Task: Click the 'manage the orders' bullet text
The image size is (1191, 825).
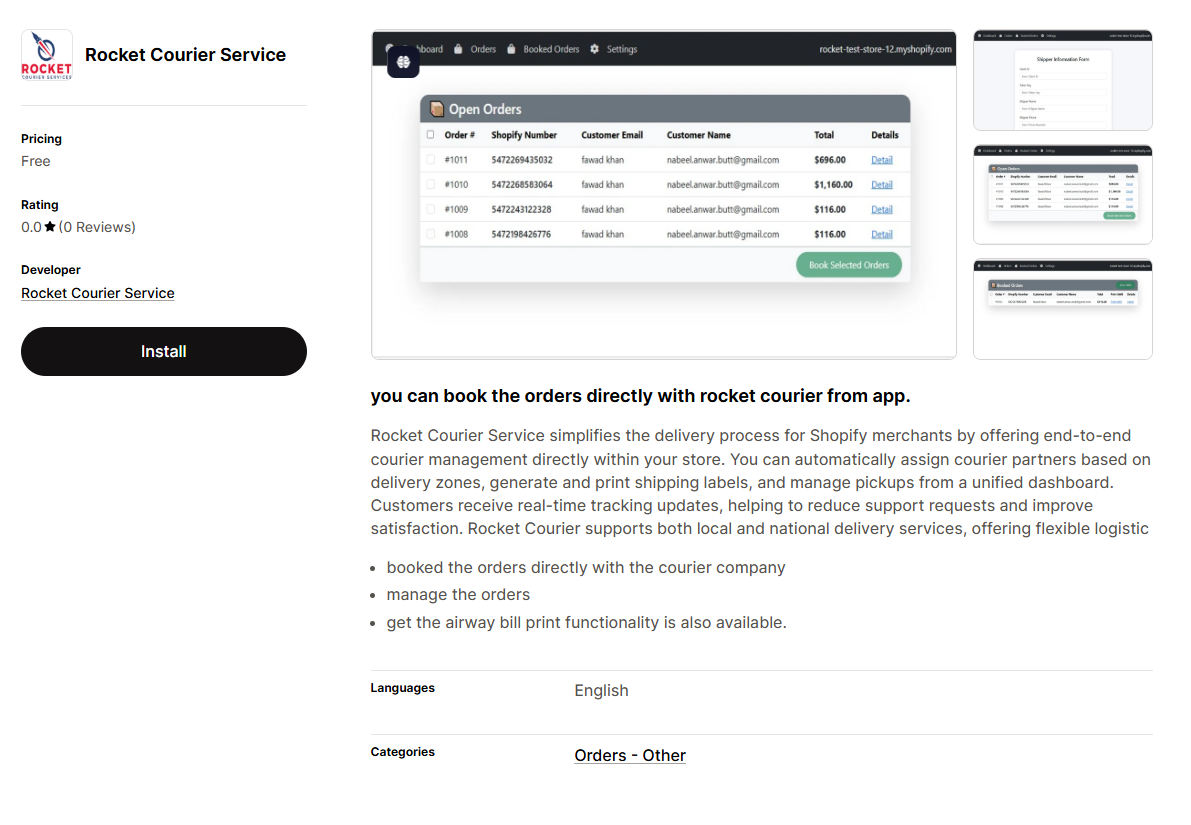Action: pos(458,595)
